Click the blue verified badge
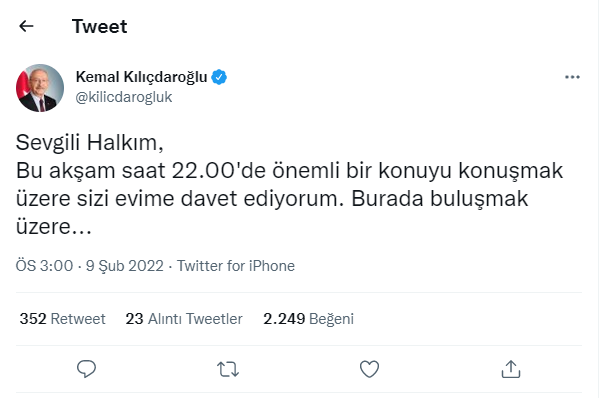Image resolution: width=605 pixels, height=398 pixels. (219, 77)
